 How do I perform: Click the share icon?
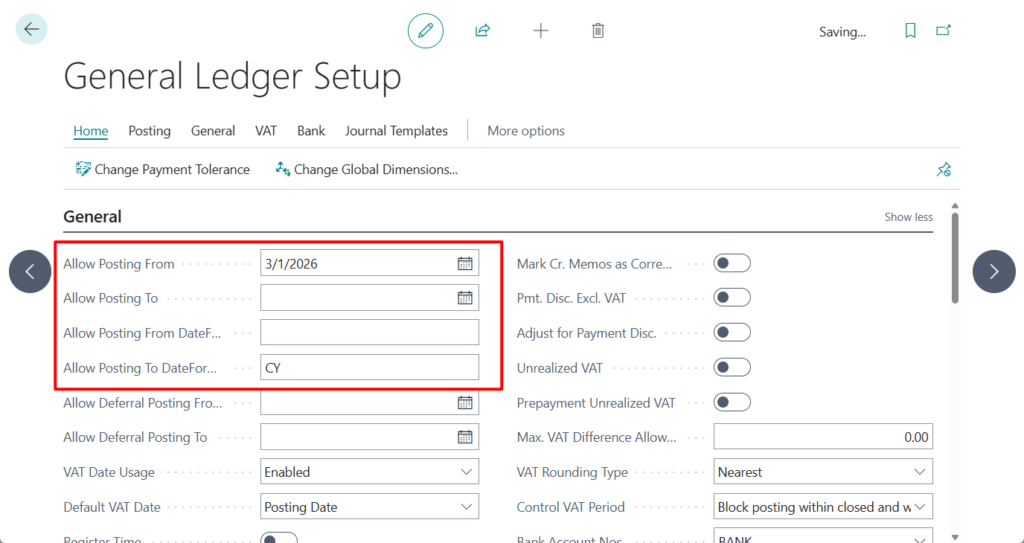(x=482, y=31)
